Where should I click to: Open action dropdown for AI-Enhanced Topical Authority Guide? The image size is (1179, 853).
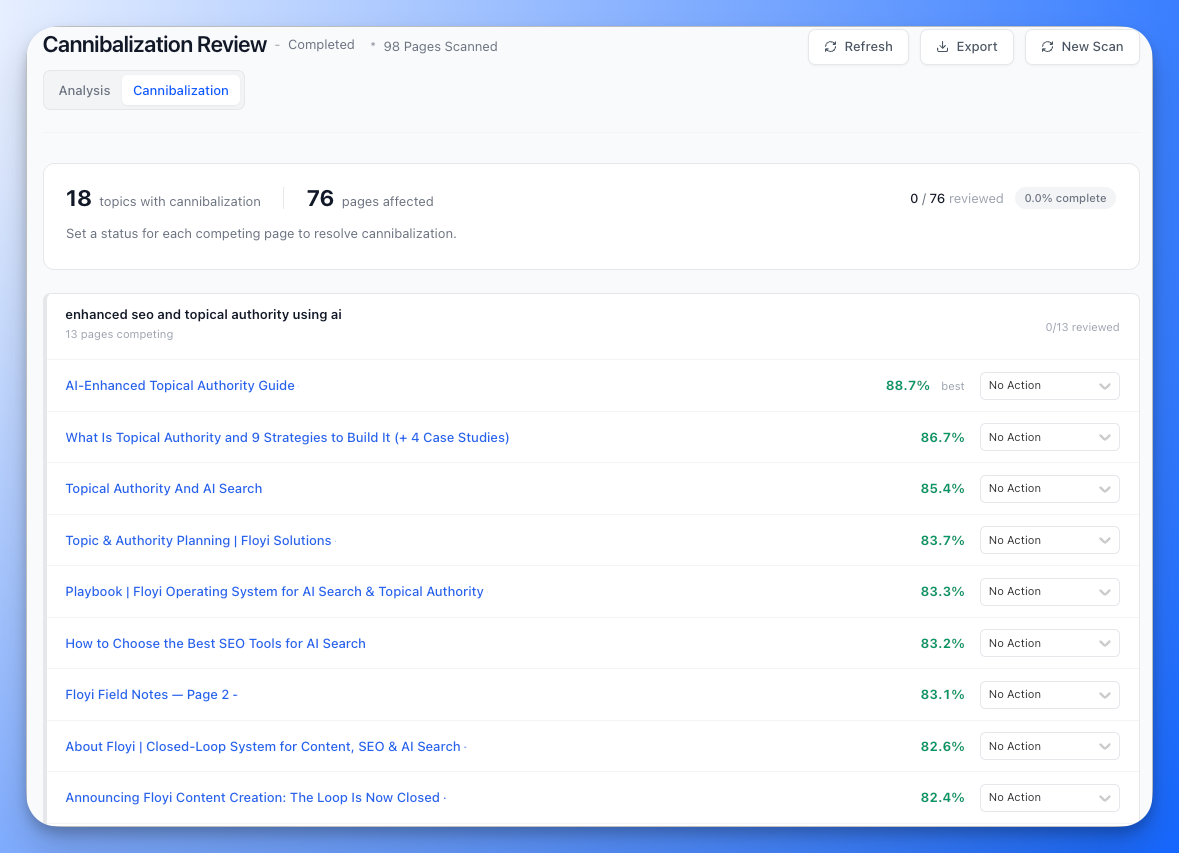pyautogui.click(x=1049, y=386)
